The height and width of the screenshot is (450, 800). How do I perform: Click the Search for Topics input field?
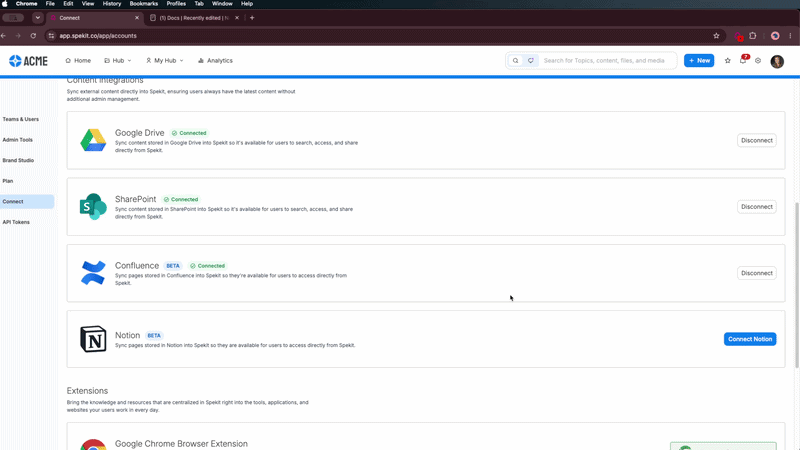(x=604, y=60)
